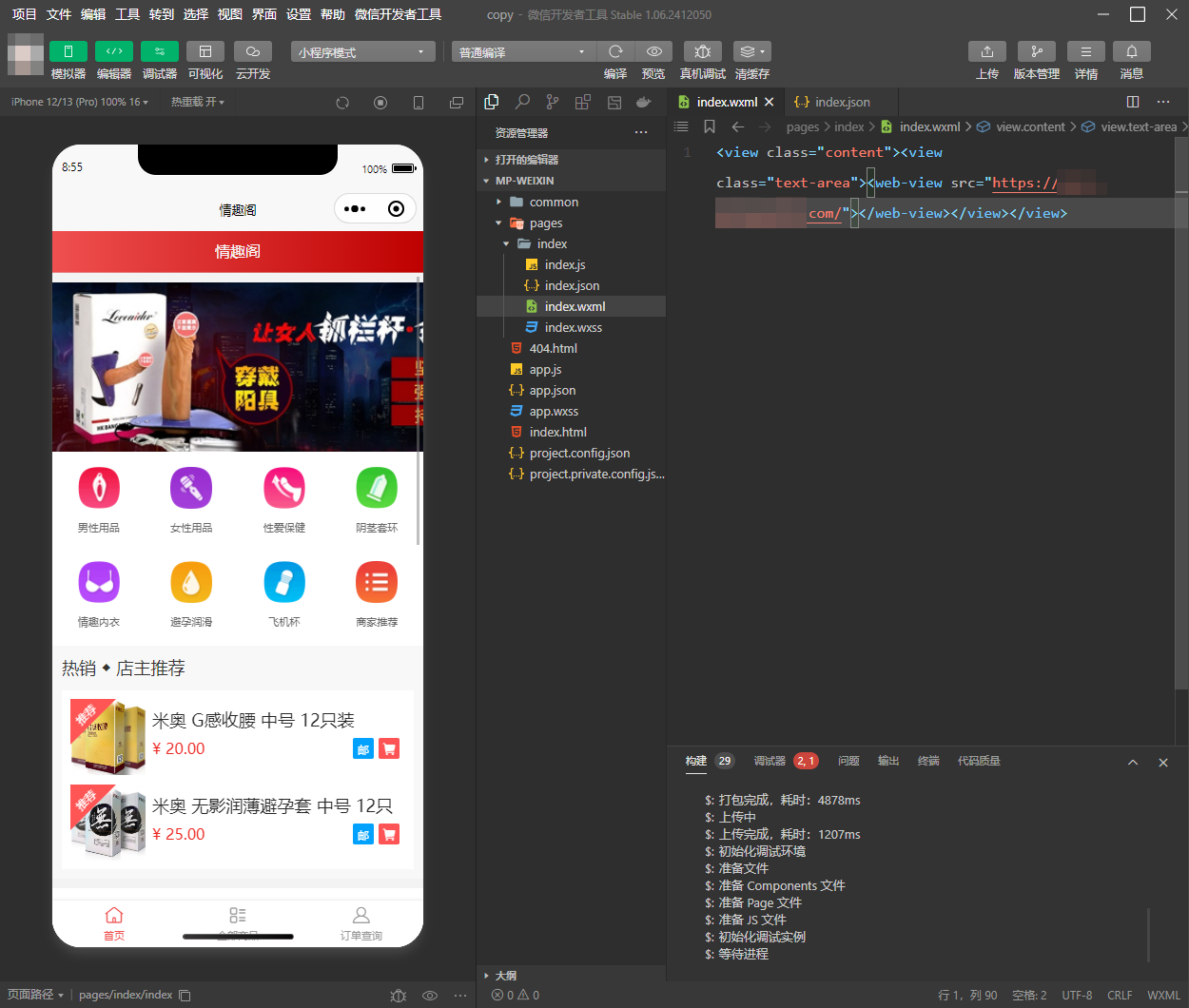This screenshot has height=1008, width=1189.
Task: Click the 编译 compile refresh icon
Action: pos(615,51)
